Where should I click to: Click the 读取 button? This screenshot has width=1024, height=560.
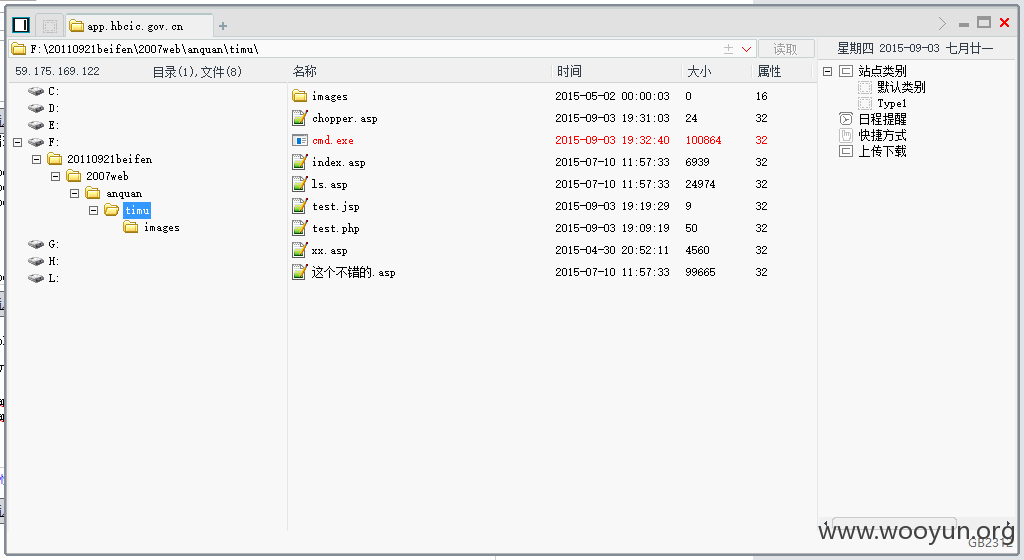coord(786,49)
